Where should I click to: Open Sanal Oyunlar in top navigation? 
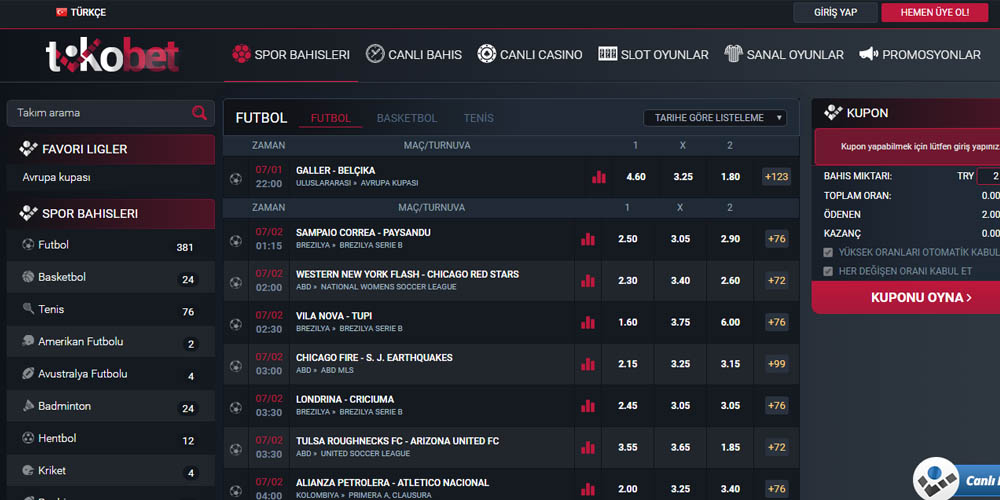tap(784, 55)
